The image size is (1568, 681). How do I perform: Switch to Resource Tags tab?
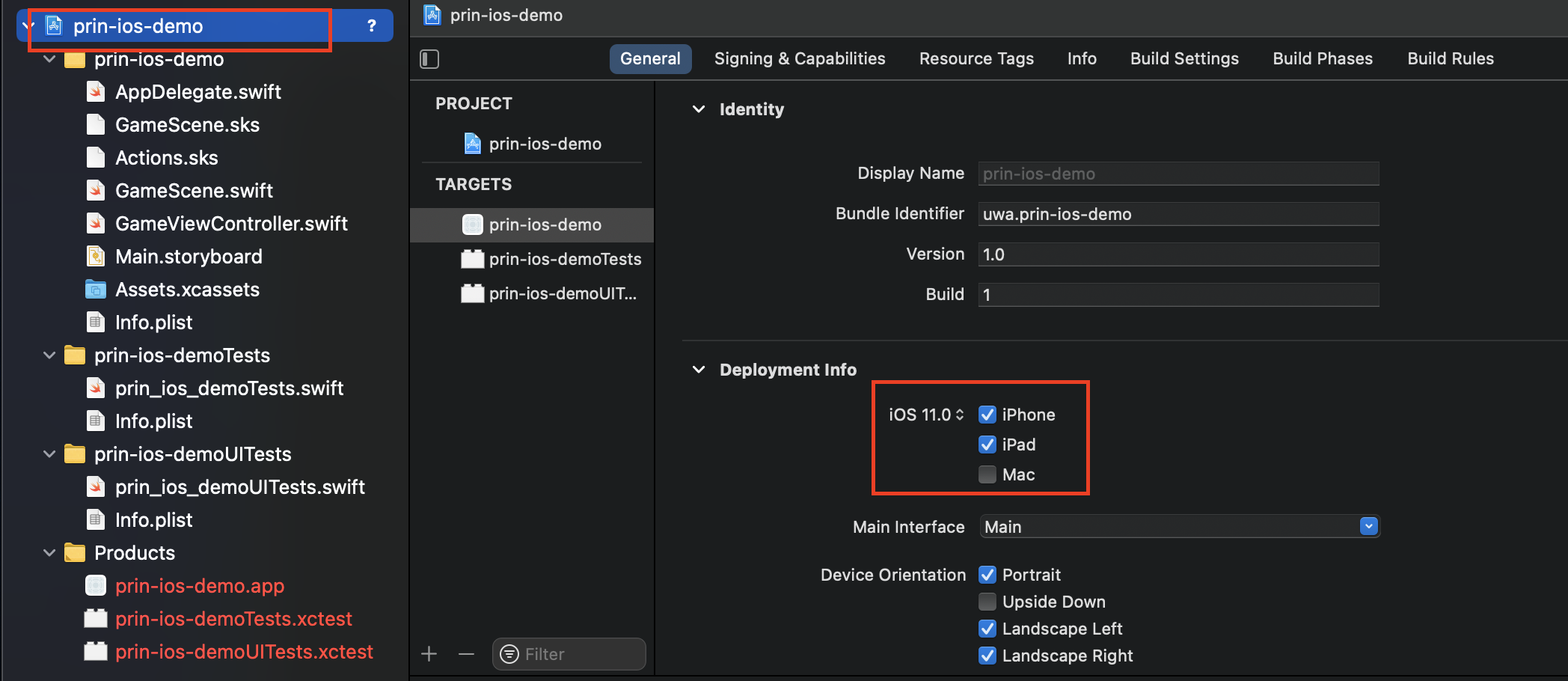(x=976, y=58)
